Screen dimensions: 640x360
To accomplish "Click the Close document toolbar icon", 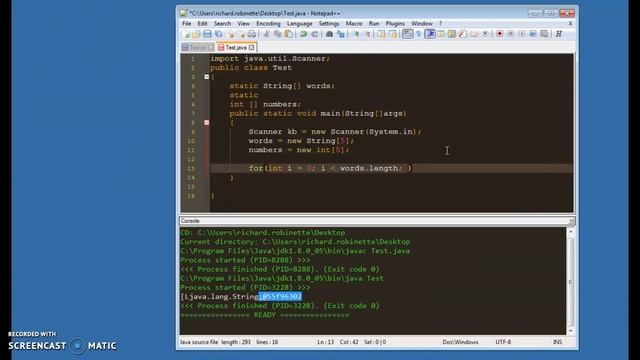I will pos(231,34).
